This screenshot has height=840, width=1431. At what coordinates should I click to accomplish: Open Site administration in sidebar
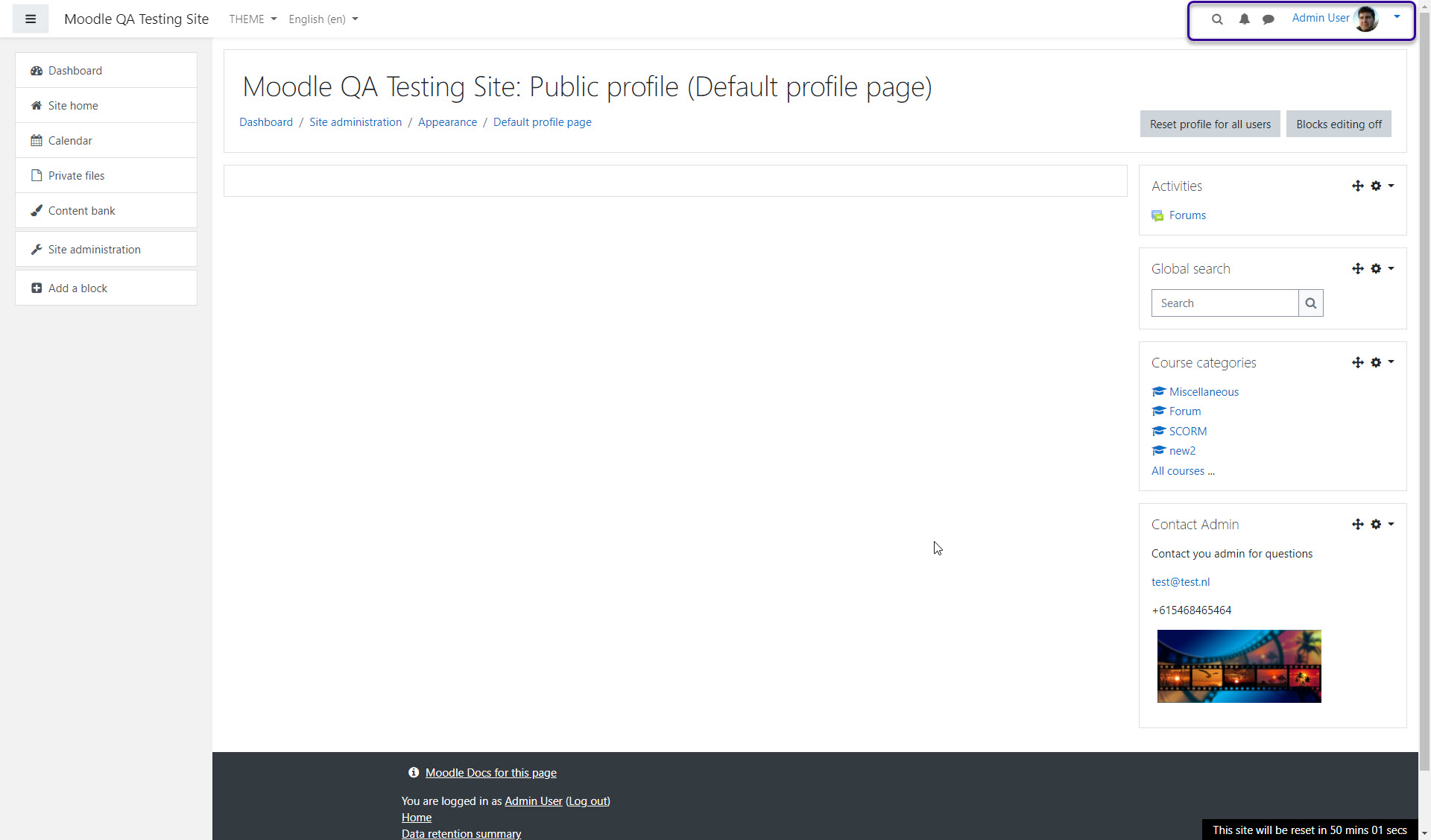(106, 249)
